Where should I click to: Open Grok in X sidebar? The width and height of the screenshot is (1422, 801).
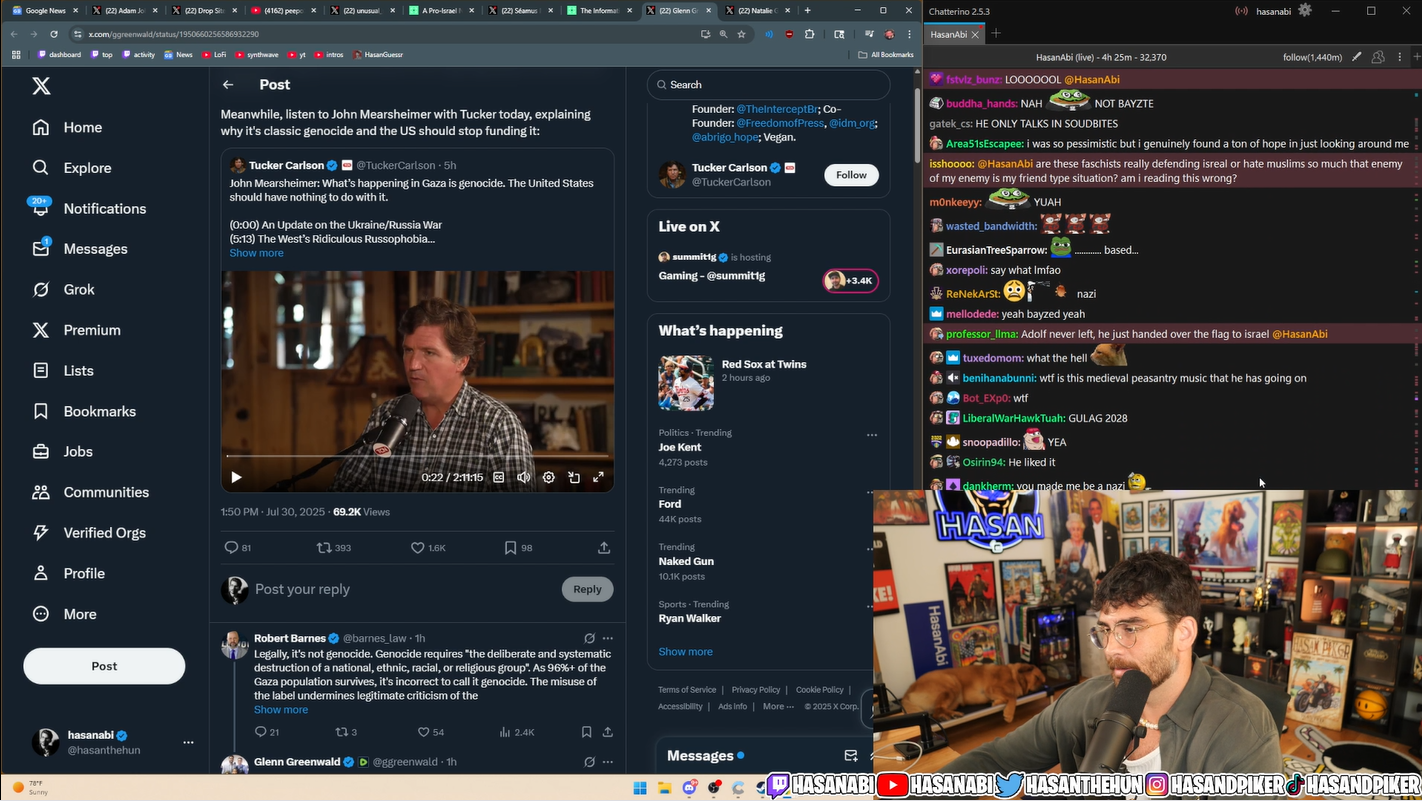[63, 289]
